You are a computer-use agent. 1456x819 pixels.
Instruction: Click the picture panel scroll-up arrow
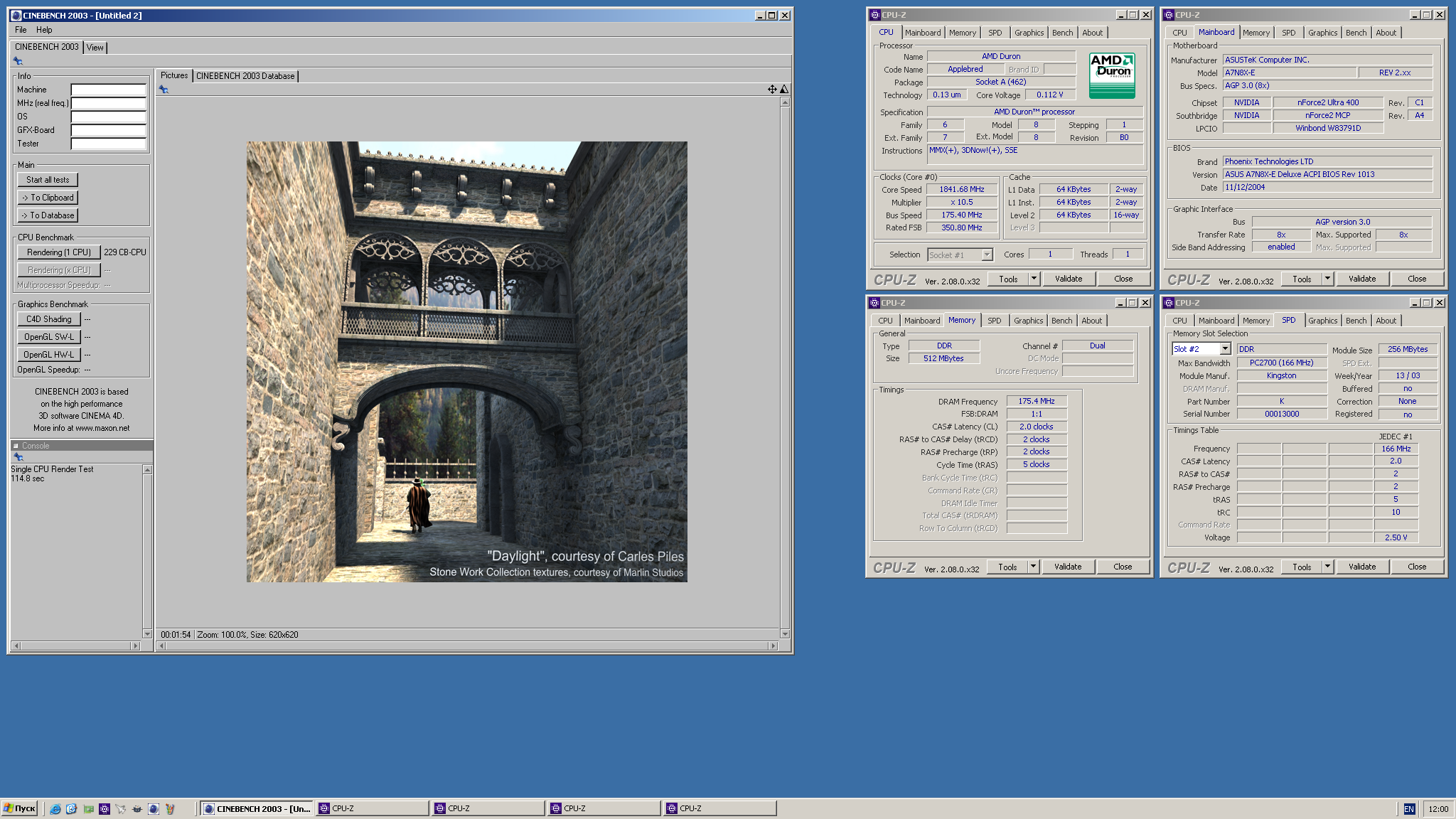(x=785, y=102)
